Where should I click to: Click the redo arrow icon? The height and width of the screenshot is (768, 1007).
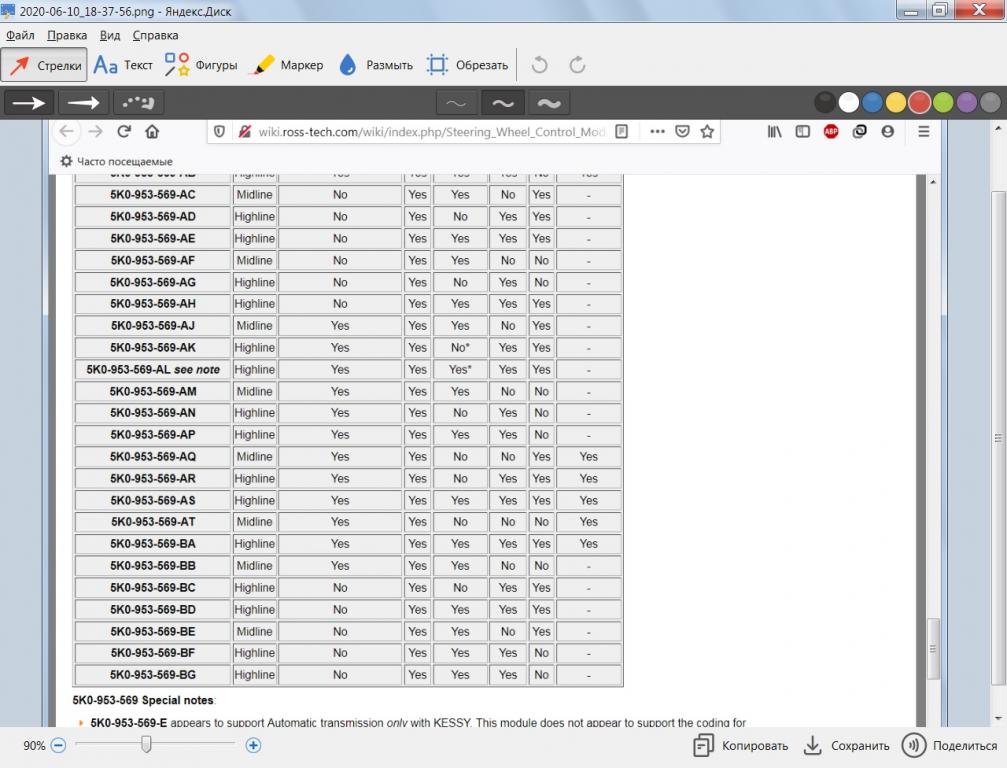577,65
